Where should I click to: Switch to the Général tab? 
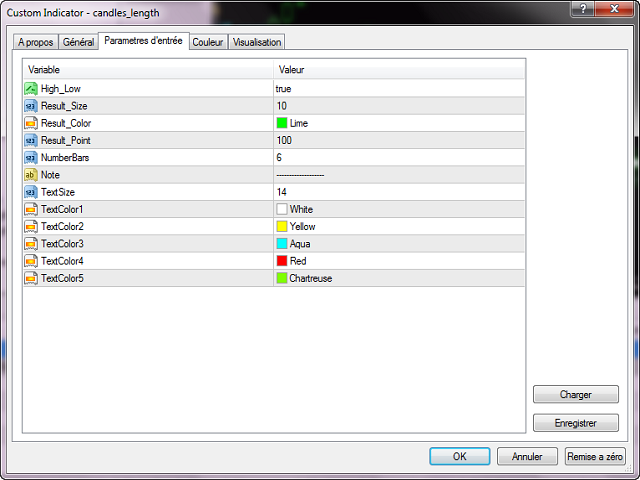[78, 42]
